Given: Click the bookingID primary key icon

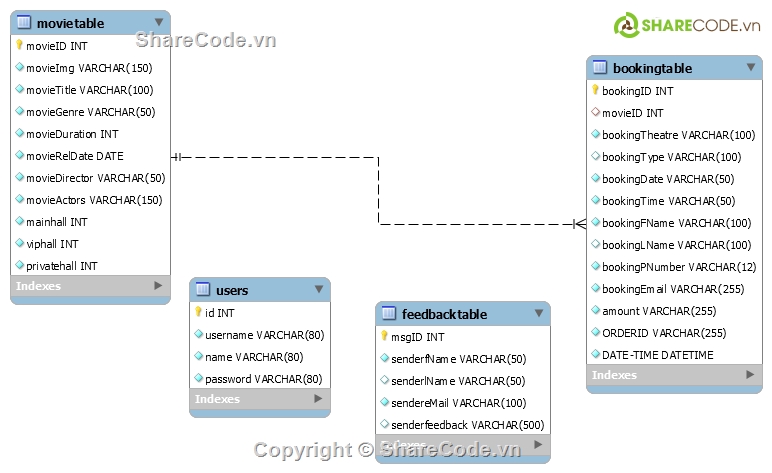Looking at the screenshot, I should (x=595, y=90).
